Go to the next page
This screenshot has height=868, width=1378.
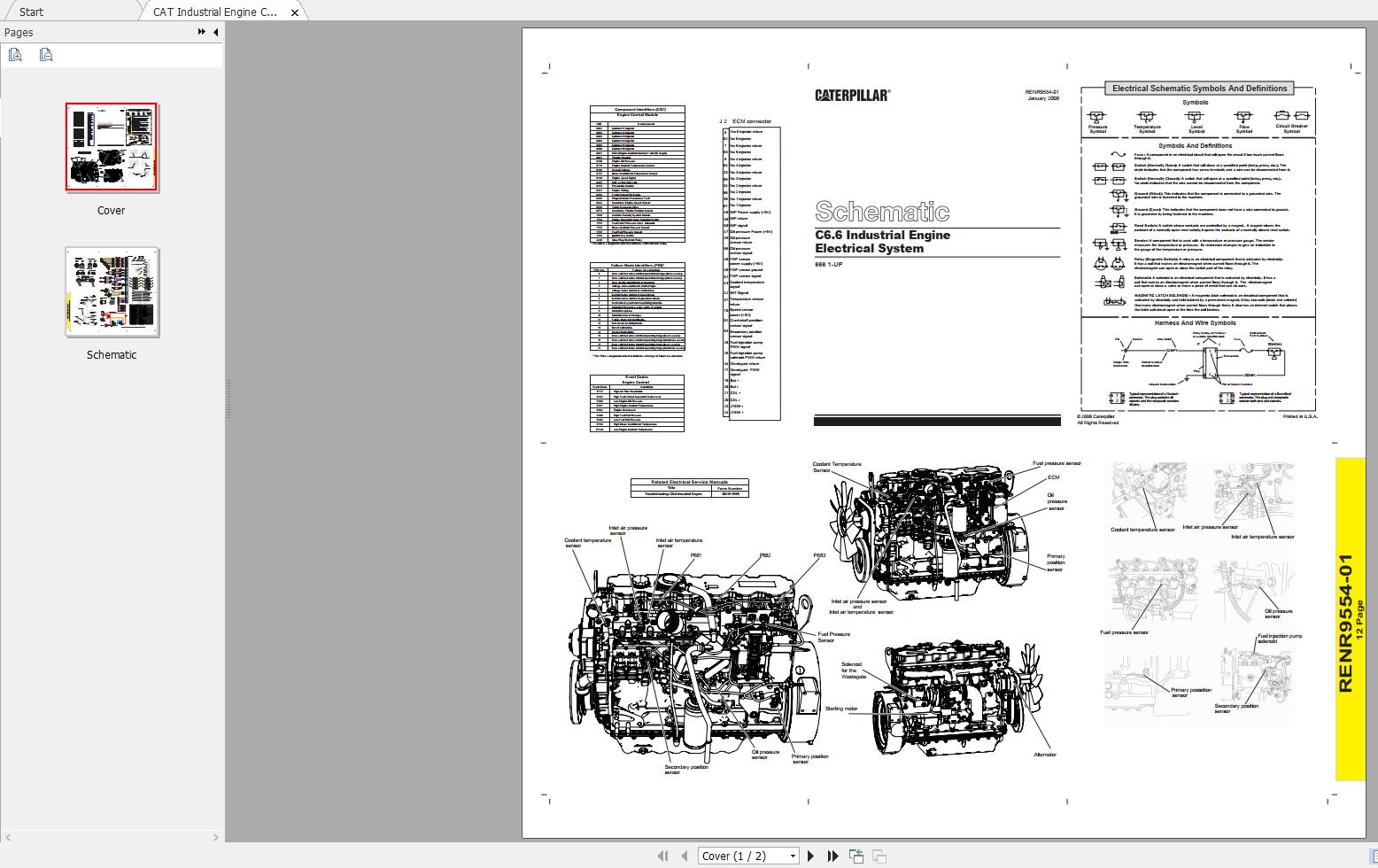pos(810,856)
